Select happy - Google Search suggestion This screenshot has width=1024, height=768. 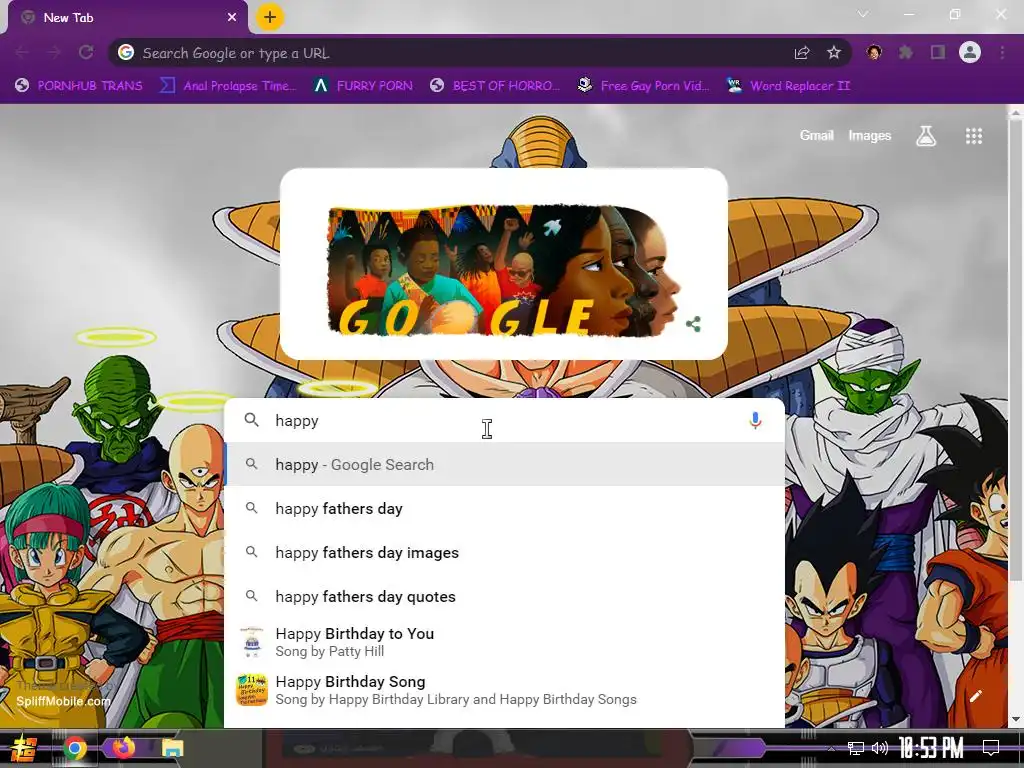504,464
